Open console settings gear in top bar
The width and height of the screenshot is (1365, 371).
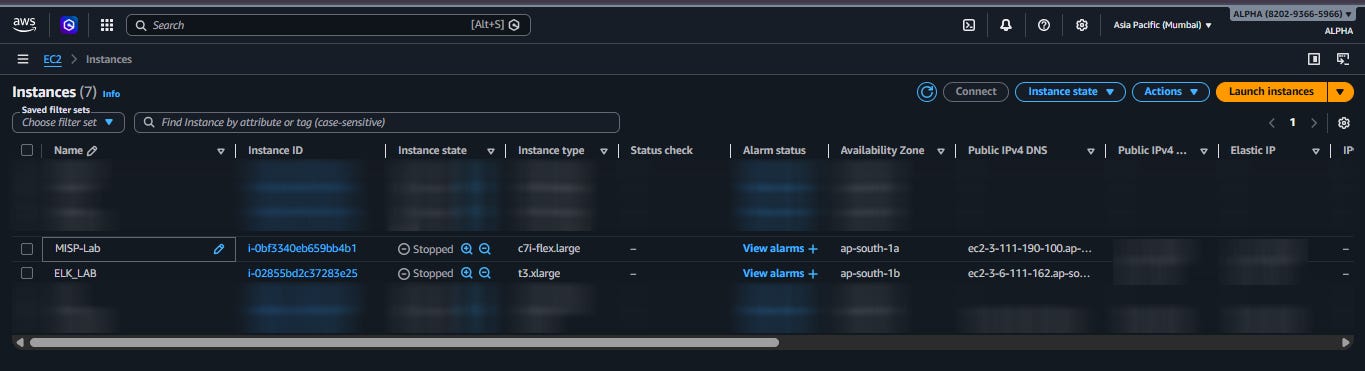click(1081, 25)
